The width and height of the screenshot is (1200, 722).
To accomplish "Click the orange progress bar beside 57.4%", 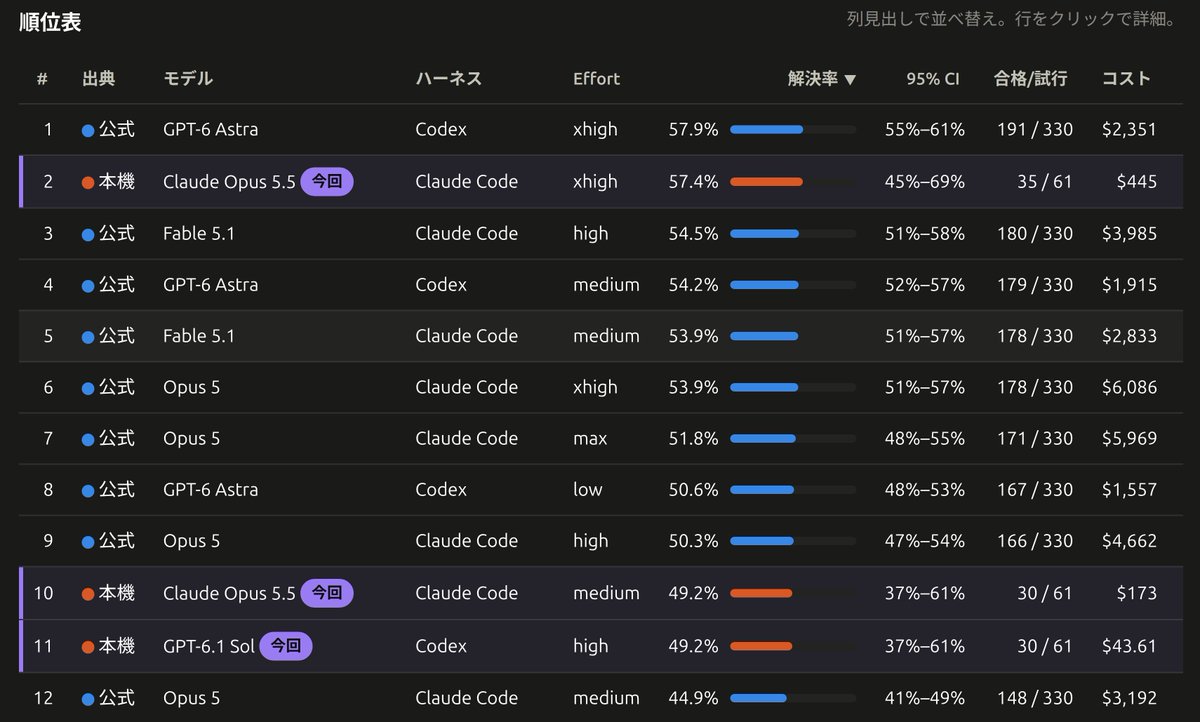I will coord(793,181).
